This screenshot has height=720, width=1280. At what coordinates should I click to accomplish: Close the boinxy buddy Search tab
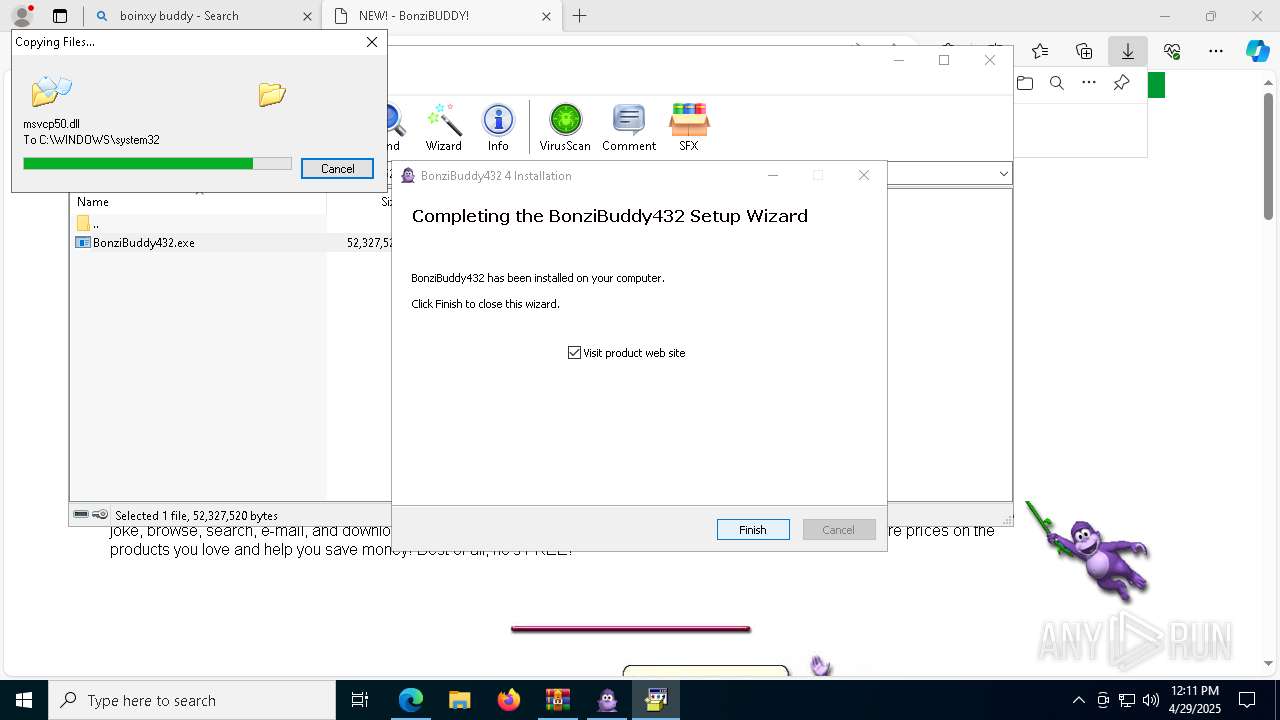click(x=307, y=16)
